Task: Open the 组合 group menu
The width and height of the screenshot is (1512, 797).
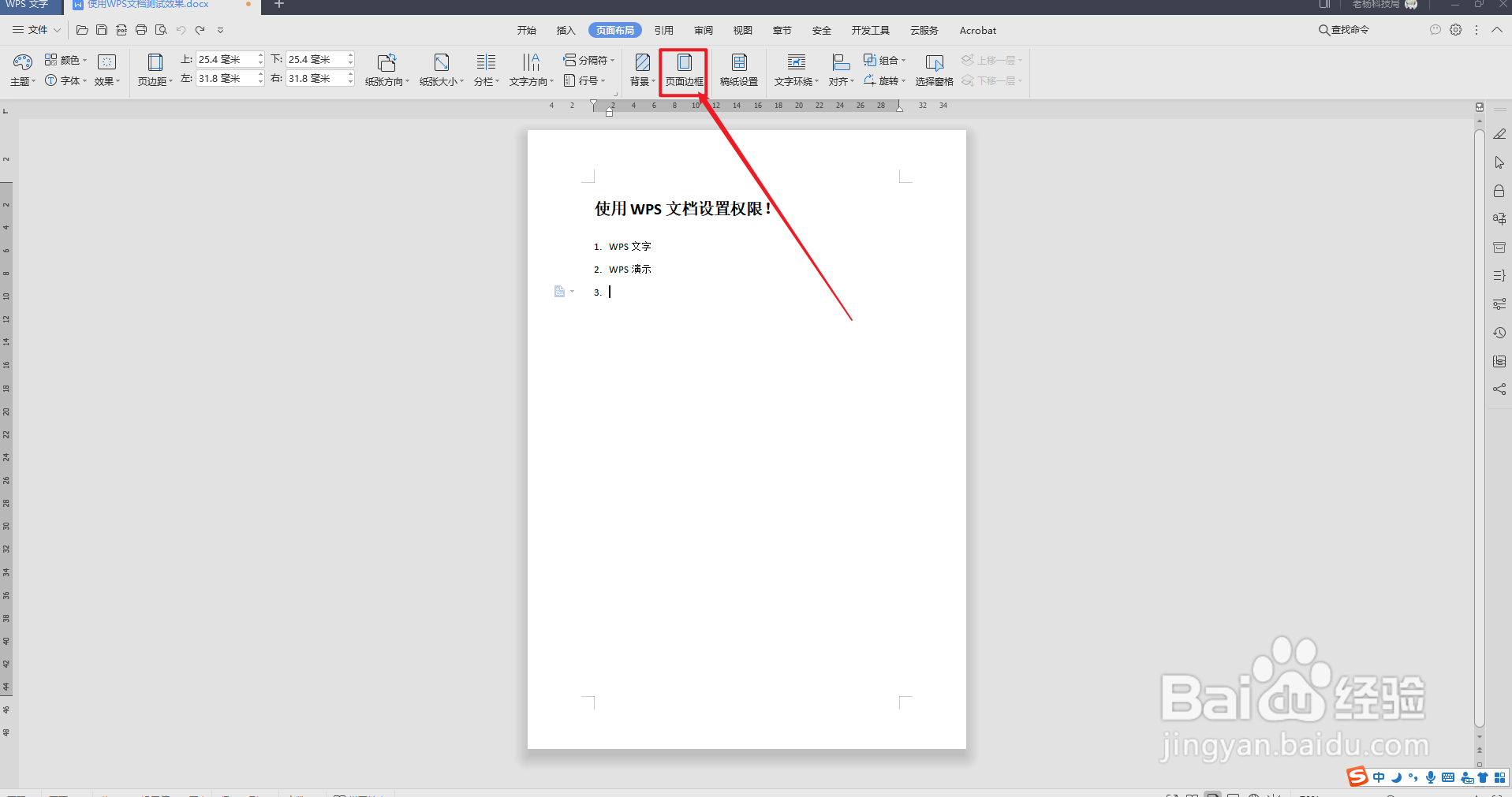Action: pos(885,60)
